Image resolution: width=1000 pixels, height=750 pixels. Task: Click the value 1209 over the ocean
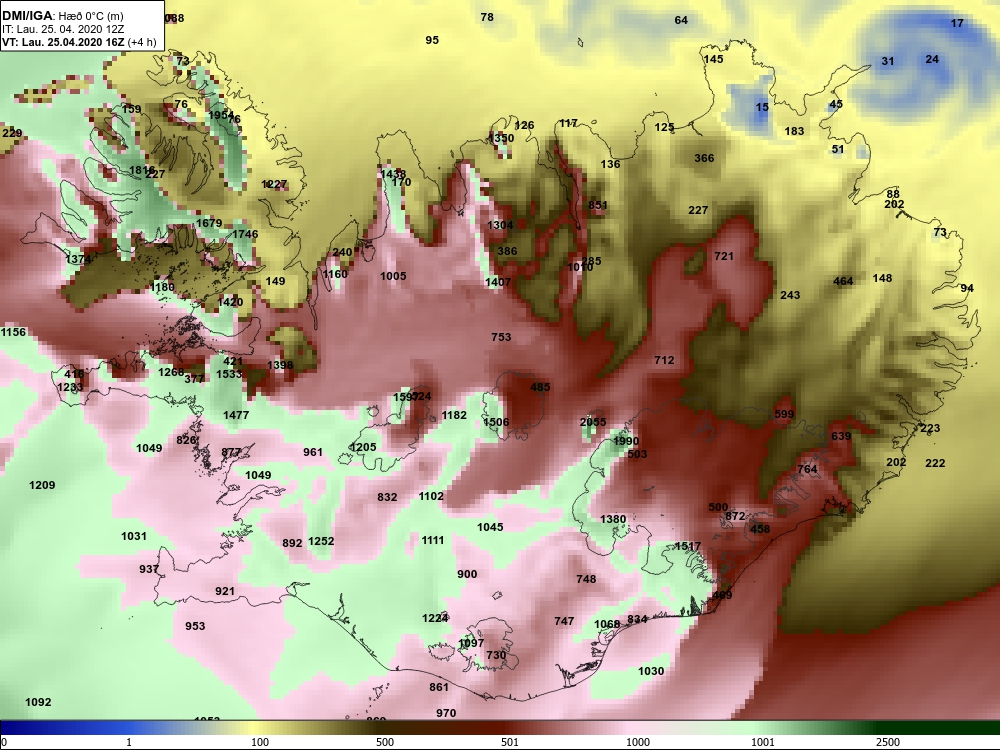(x=42, y=485)
